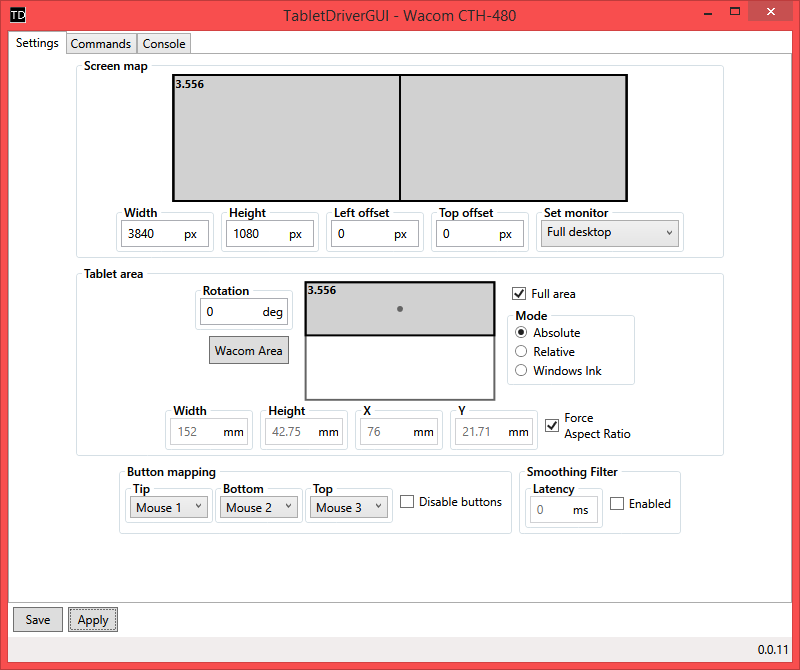Click the tablet area X field

(399, 432)
